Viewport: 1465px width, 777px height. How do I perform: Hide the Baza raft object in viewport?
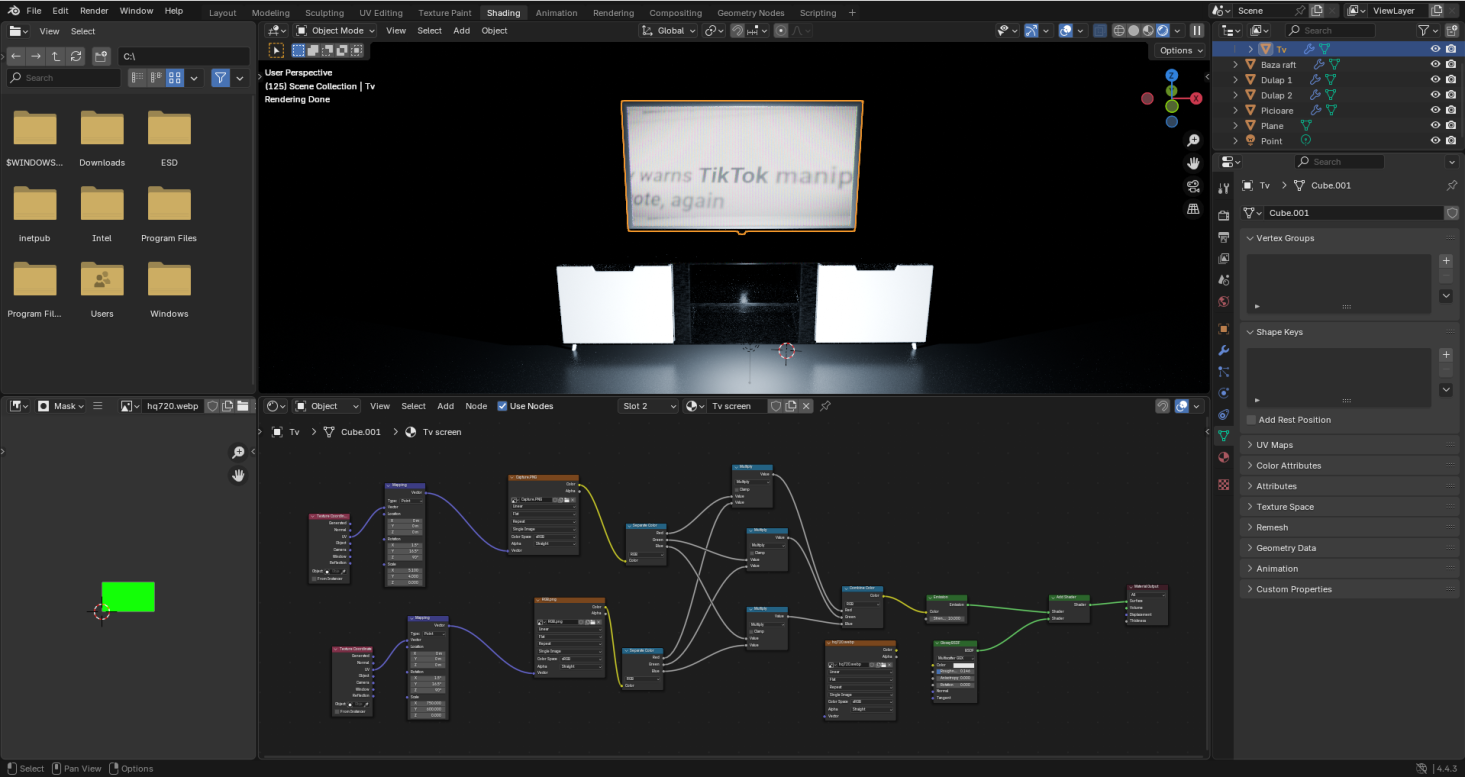[1435, 64]
